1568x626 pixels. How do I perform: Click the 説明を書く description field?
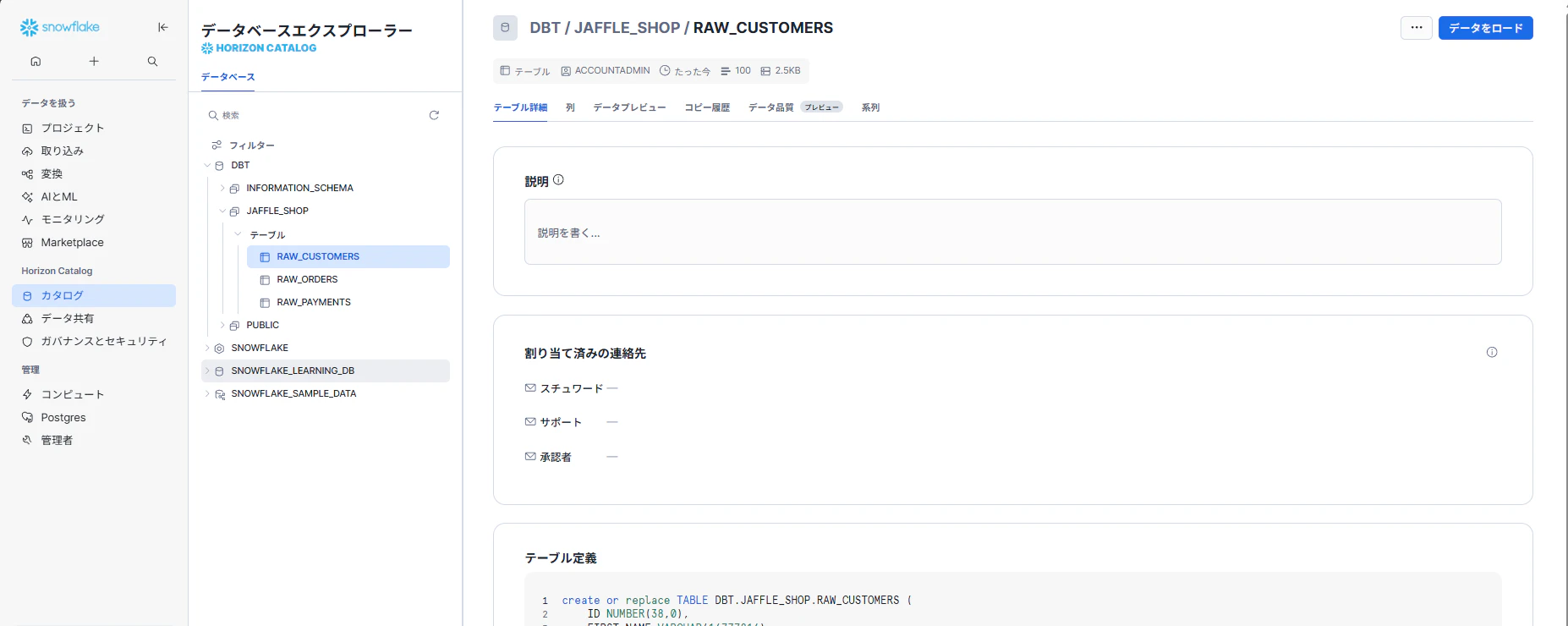[1012, 232]
